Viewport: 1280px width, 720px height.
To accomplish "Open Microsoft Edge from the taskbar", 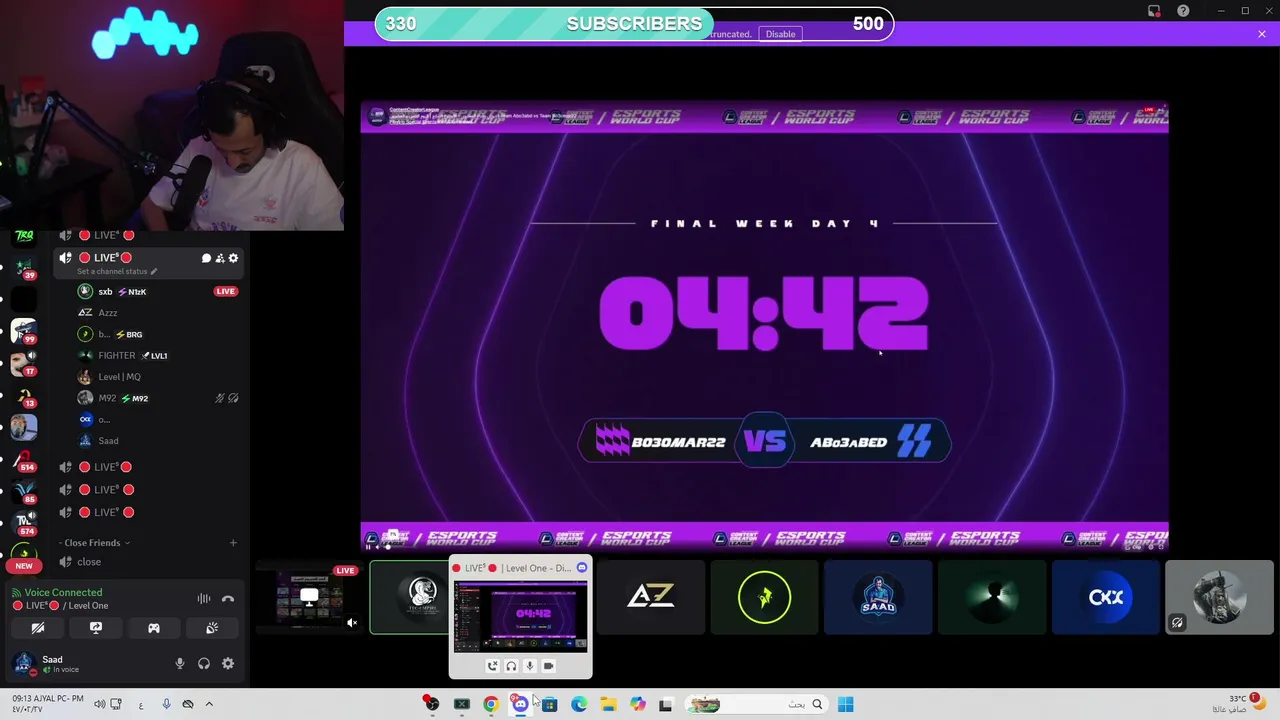I will point(579,704).
